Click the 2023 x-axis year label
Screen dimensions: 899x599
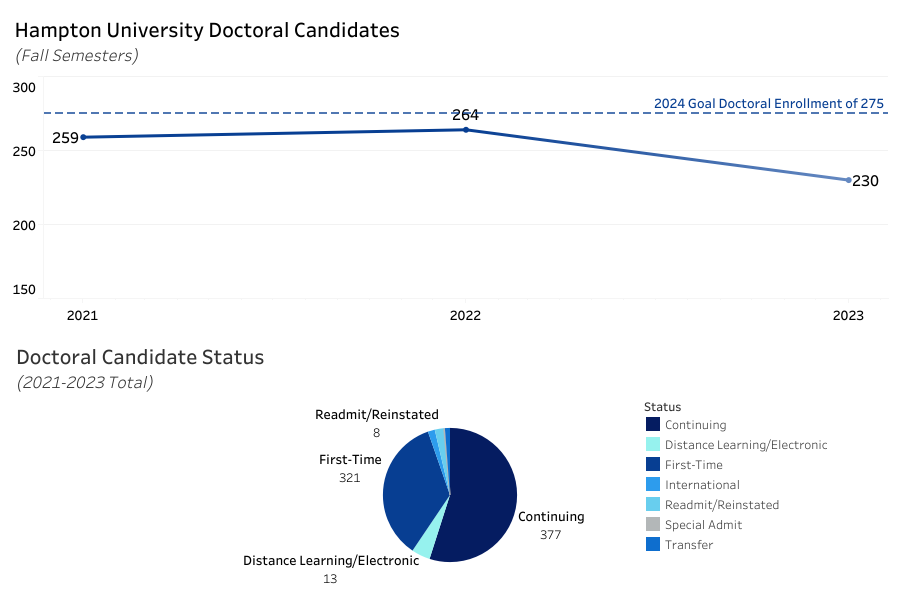click(x=849, y=316)
